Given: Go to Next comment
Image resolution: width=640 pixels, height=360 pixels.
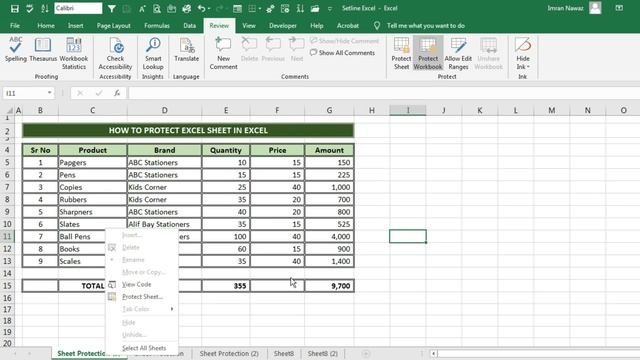Looking at the screenshot, I should pos(297,50).
